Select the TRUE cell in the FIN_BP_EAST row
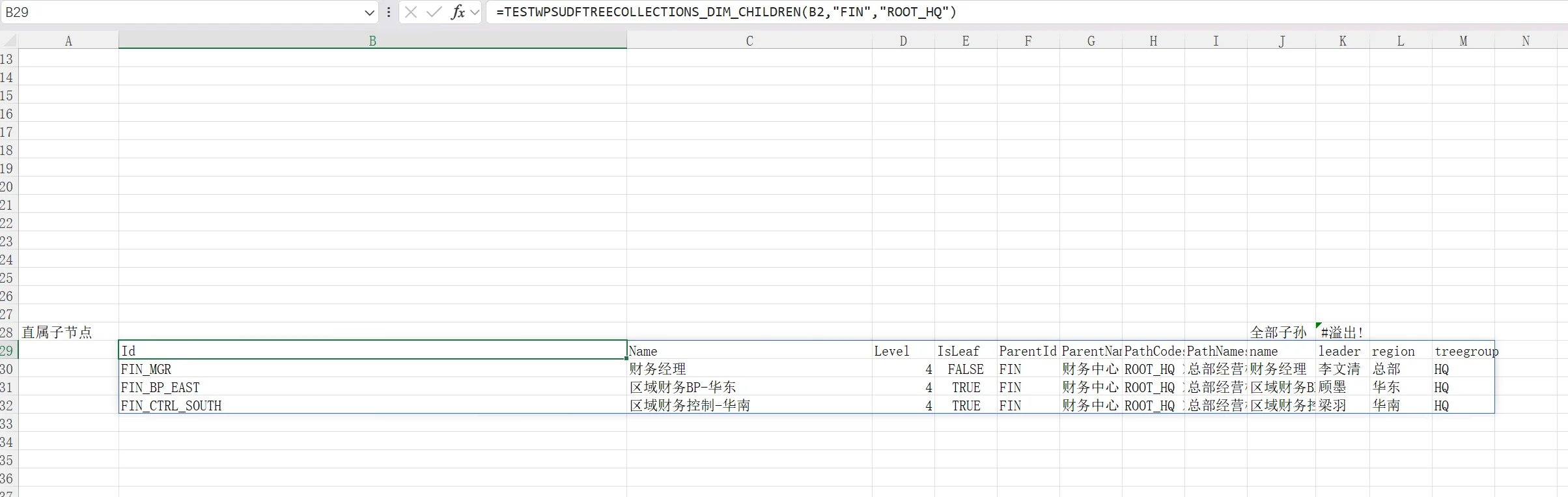1568x497 pixels. 966,387
